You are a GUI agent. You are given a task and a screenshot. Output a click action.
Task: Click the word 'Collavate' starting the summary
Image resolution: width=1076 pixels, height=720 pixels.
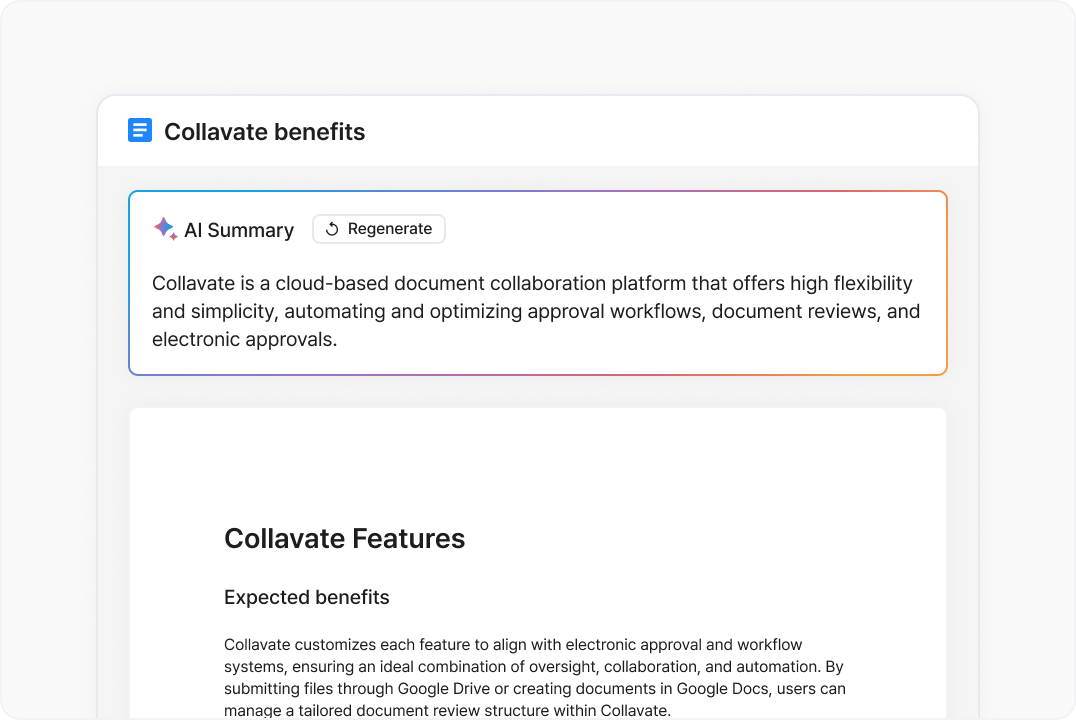pos(194,283)
